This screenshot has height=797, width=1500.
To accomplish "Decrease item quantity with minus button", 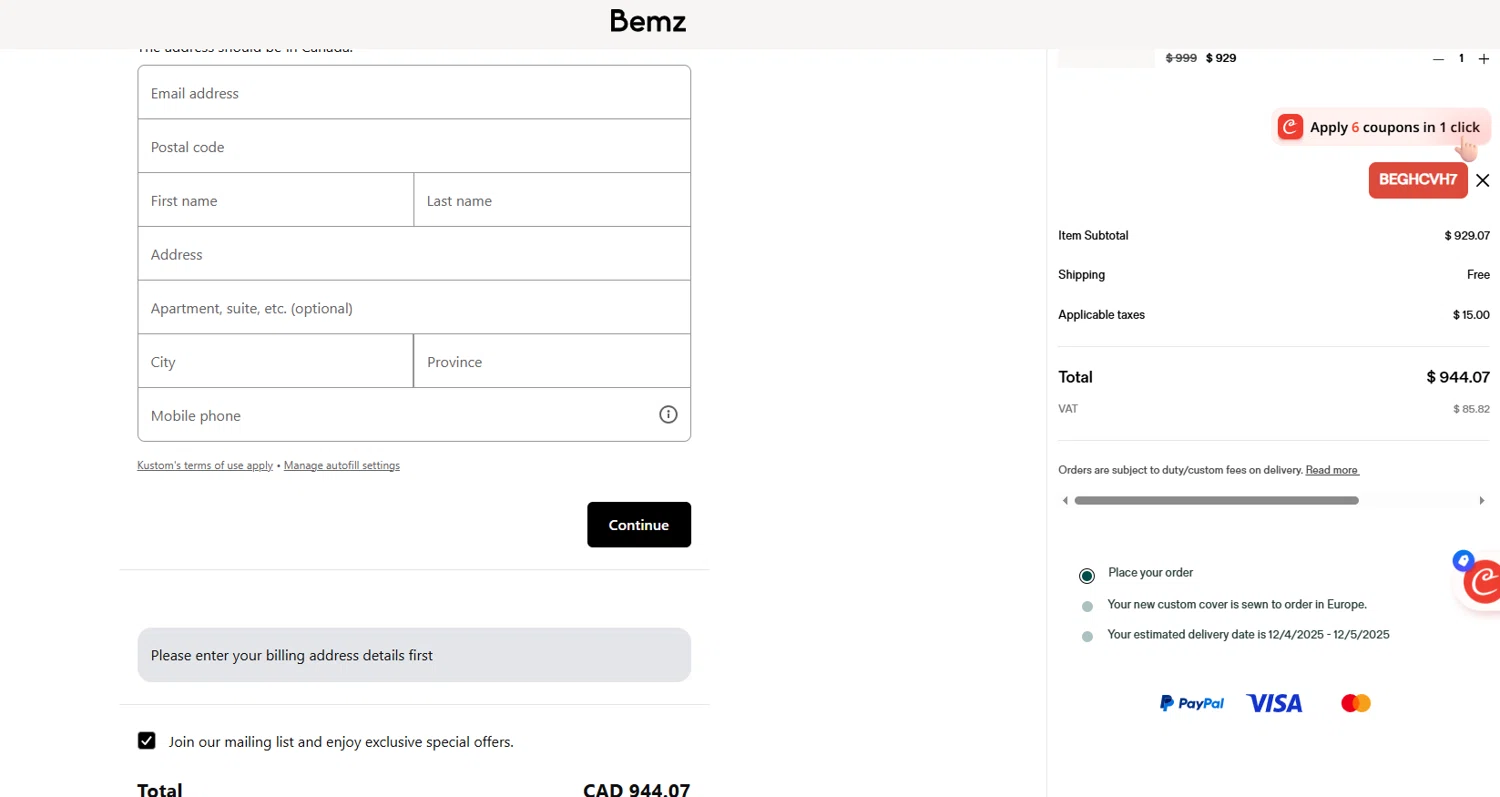I will (1438, 59).
